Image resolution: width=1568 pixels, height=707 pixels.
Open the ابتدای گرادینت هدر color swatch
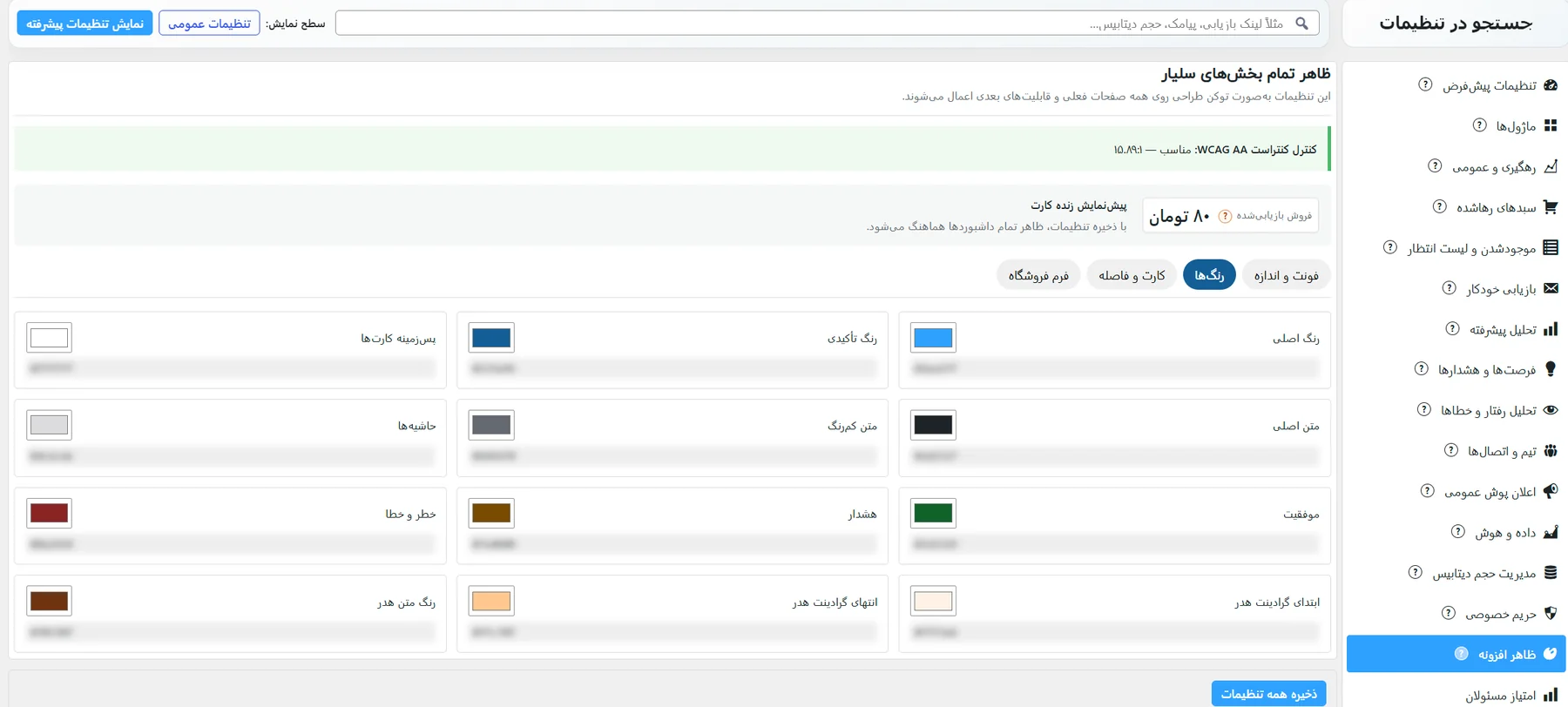pos(933,601)
